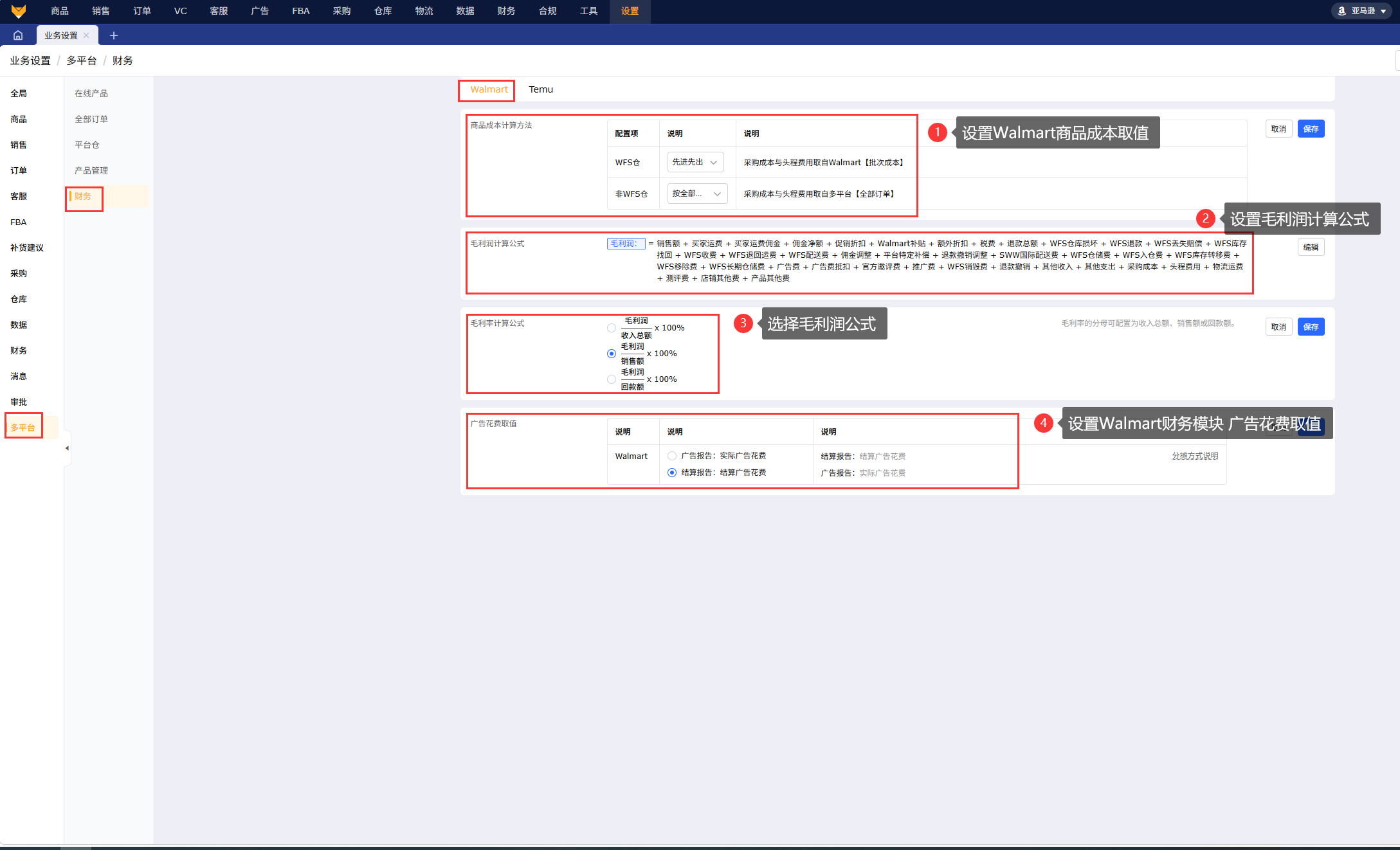This screenshot has height=850, width=1400.
Task: Select 仓库 in the settings sidebar
Action: 19,299
